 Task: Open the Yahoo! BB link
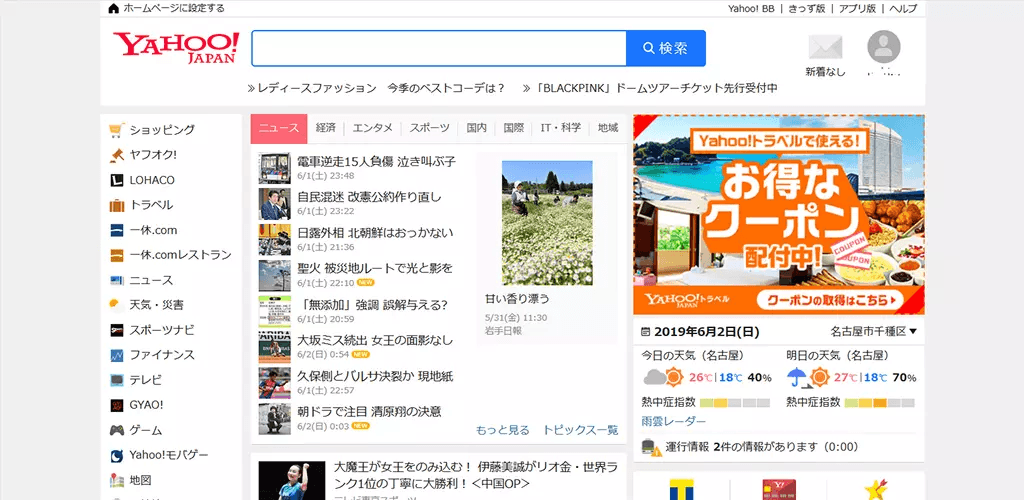751,8
